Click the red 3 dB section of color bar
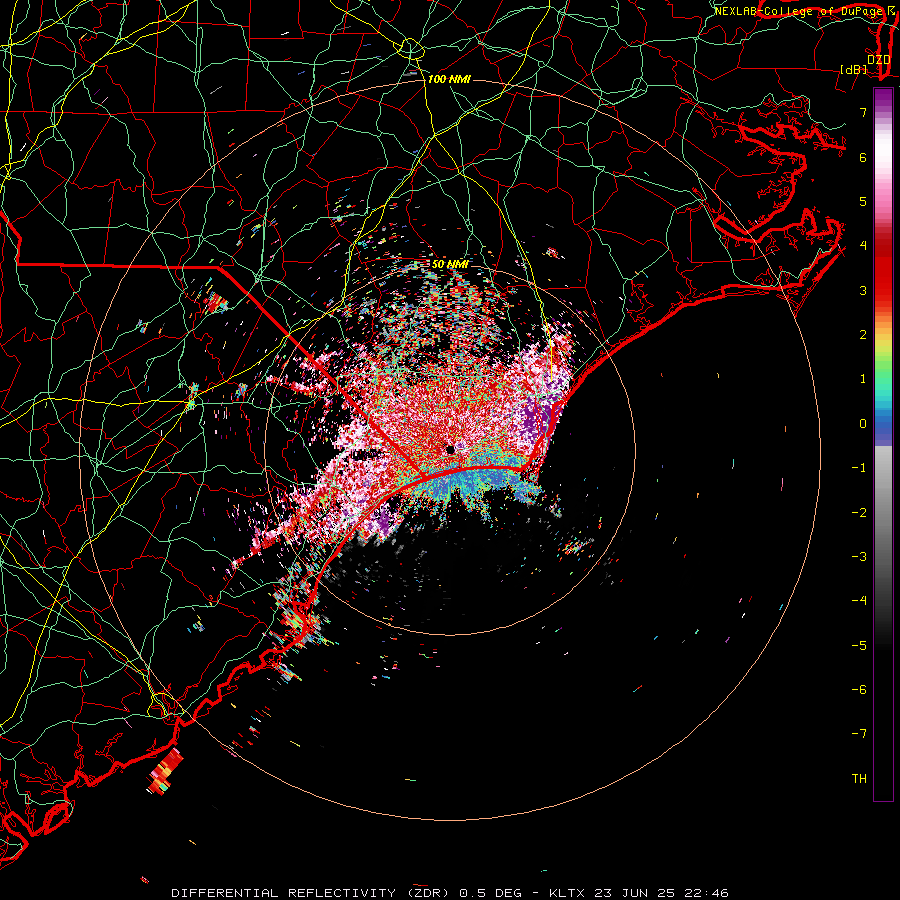This screenshot has width=900, height=900. pyautogui.click(x=883, y=281)
